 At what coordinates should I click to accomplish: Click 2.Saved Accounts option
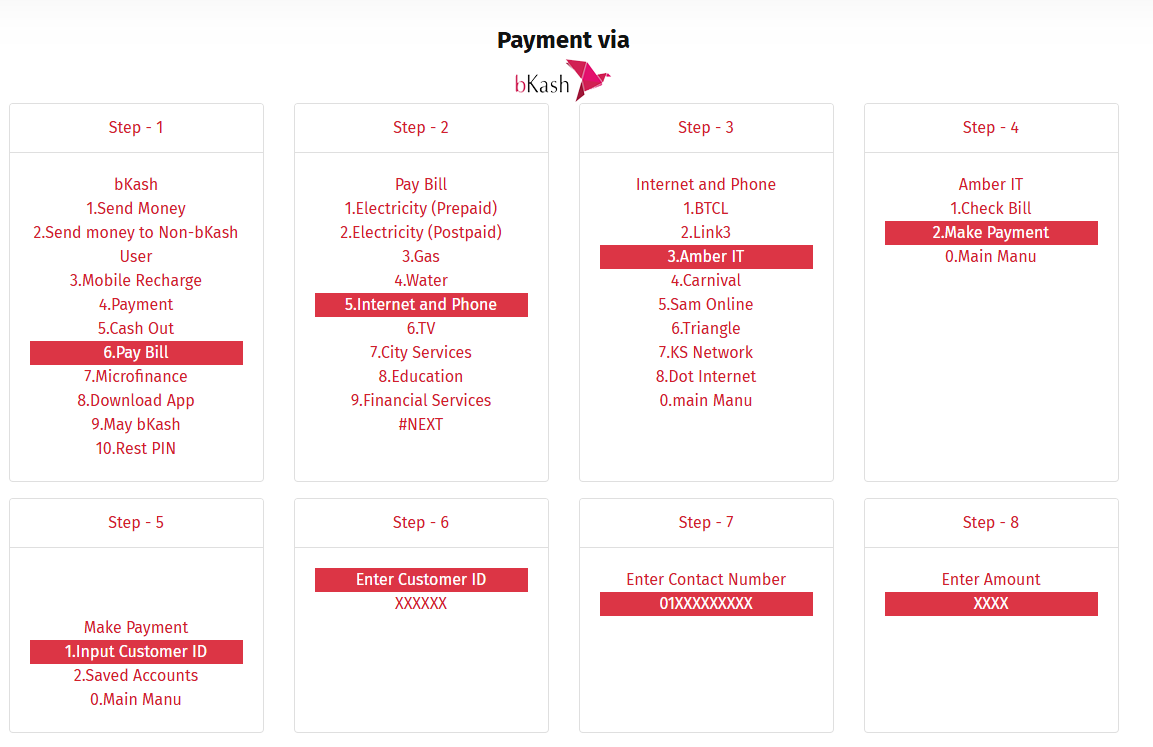click(x=136, y=676)
